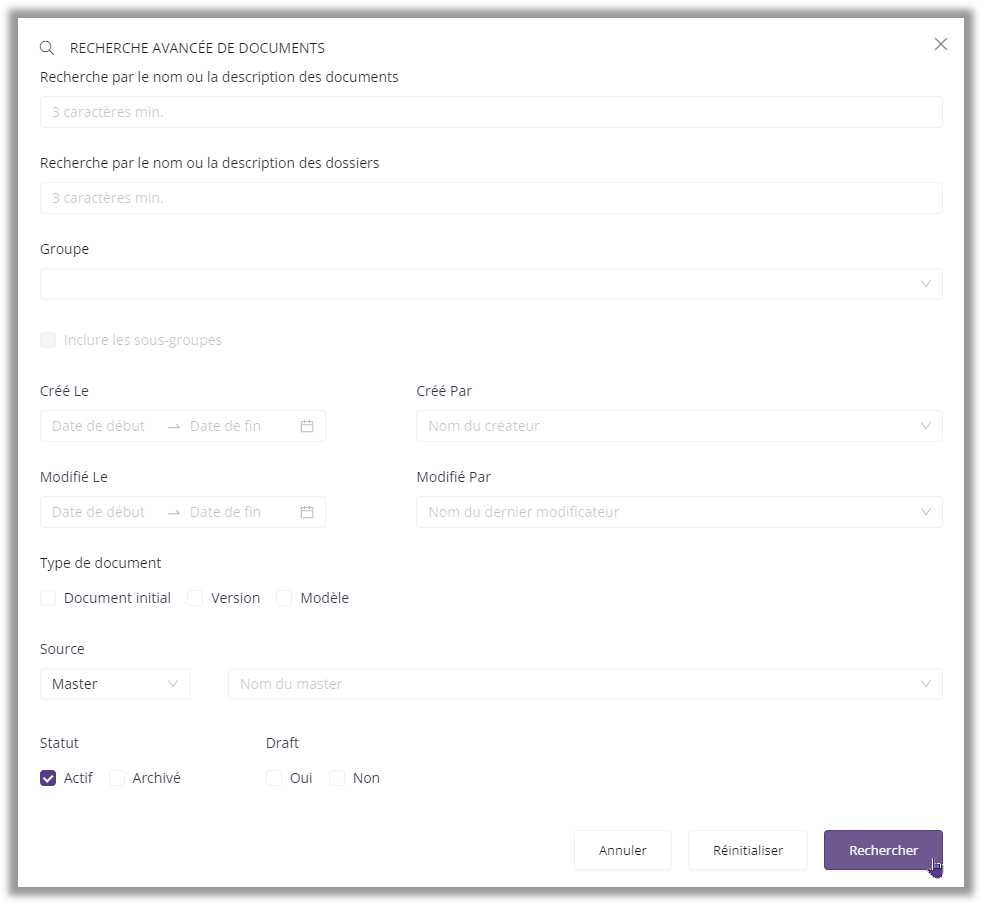Click the X to close the search dialog
Viewport: 982px width, 905px height.
940,44
